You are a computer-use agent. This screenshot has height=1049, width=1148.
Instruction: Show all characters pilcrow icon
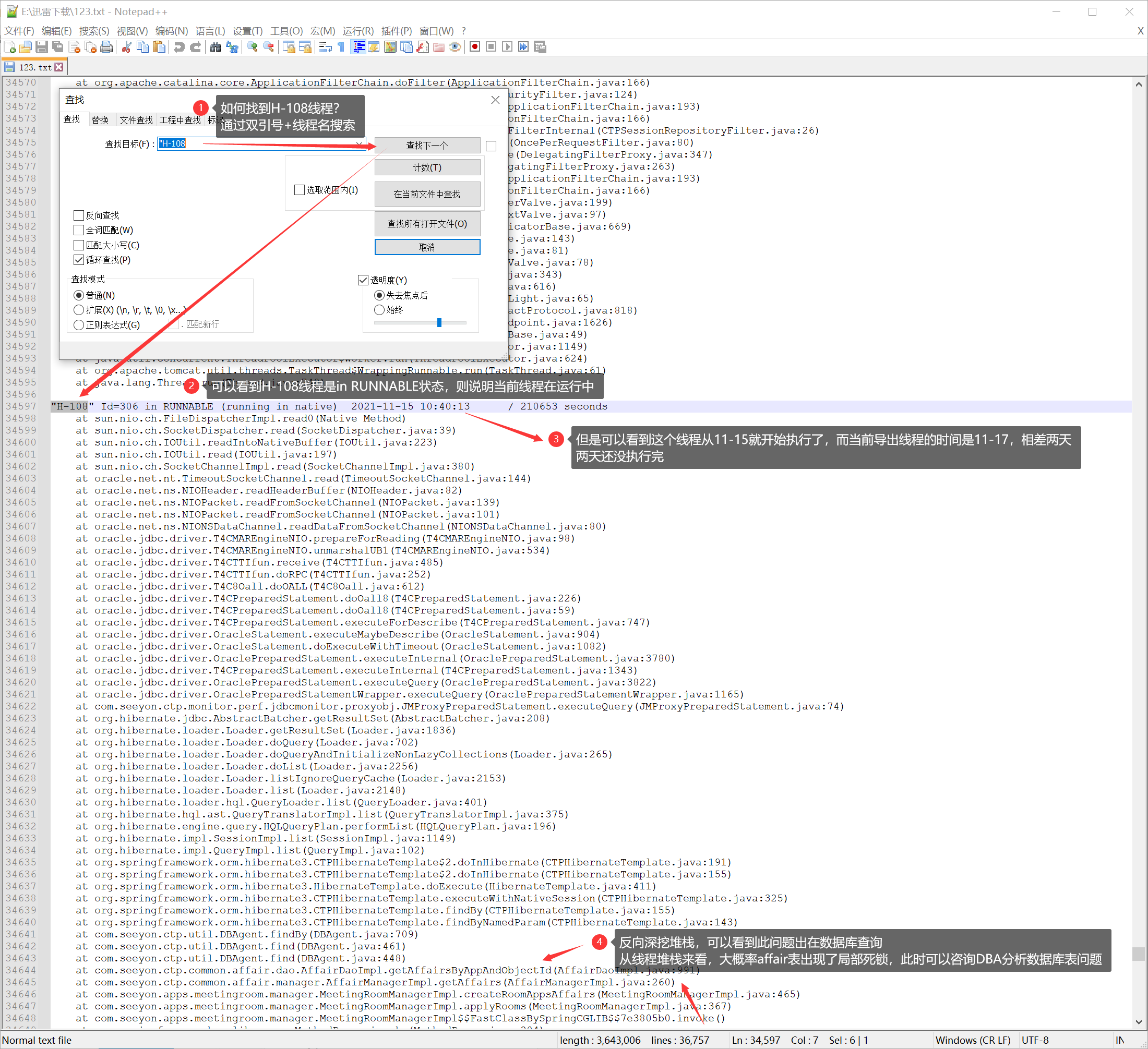pos(341,47)
